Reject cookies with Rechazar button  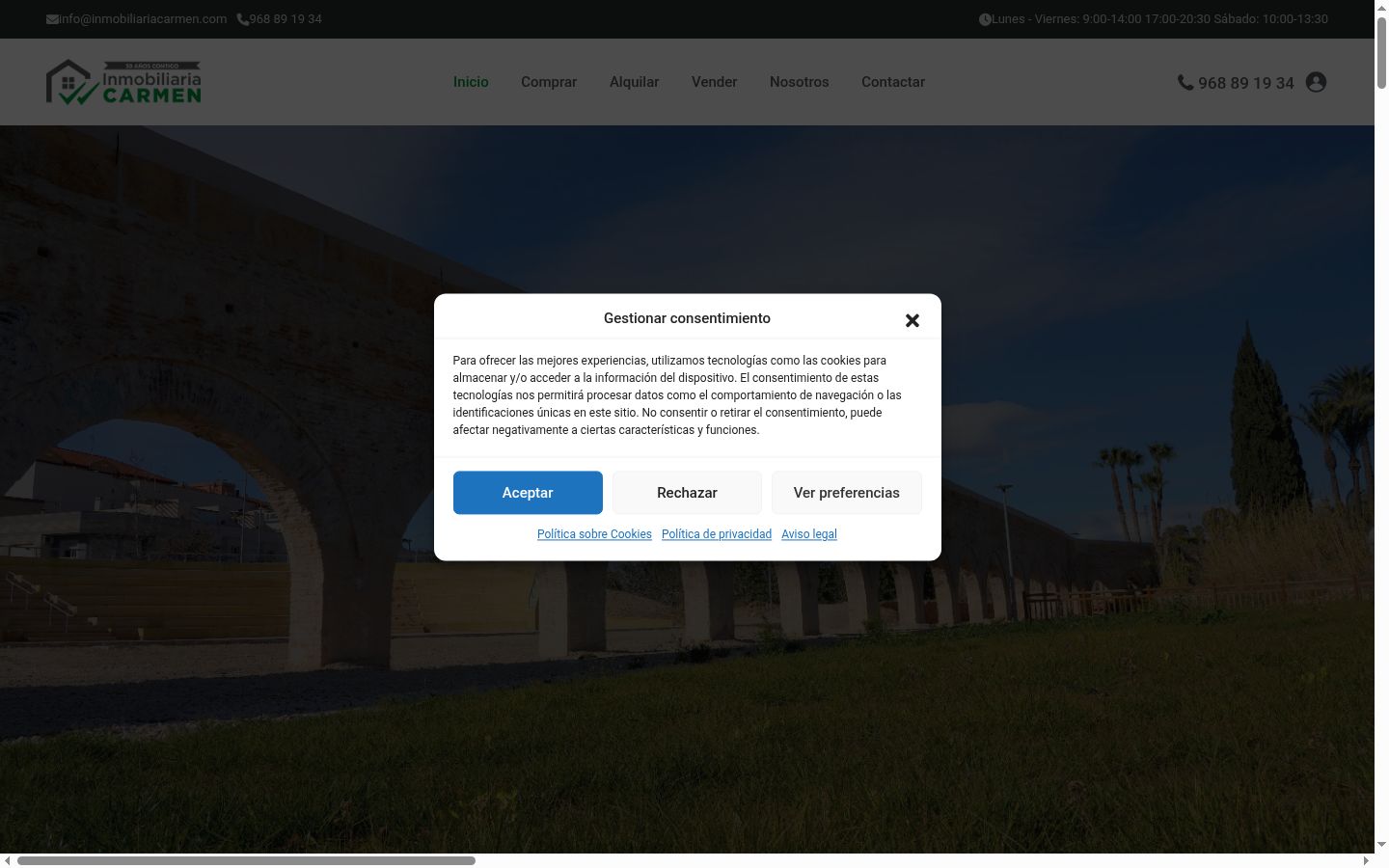click(x=687, y=493)
